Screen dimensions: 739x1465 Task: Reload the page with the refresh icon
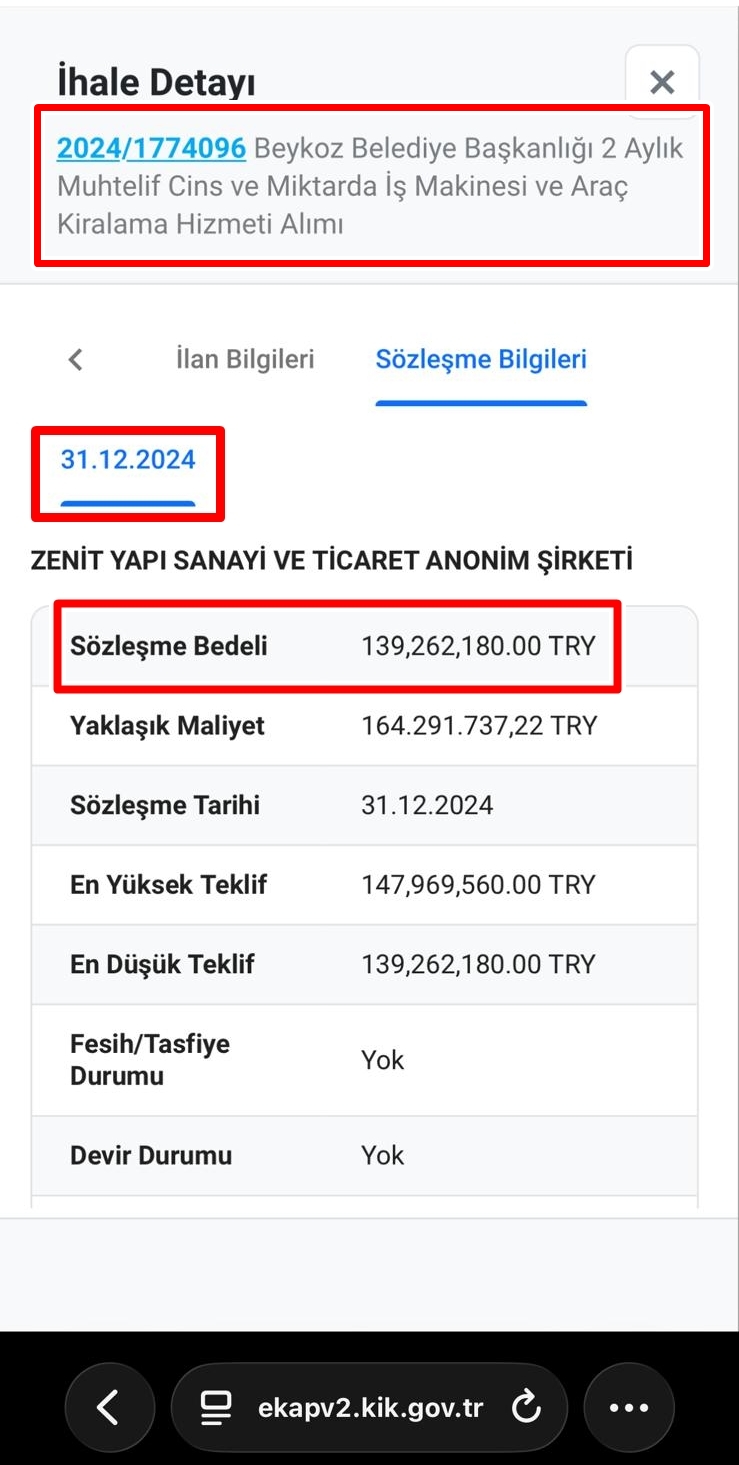pos(525,1408)
